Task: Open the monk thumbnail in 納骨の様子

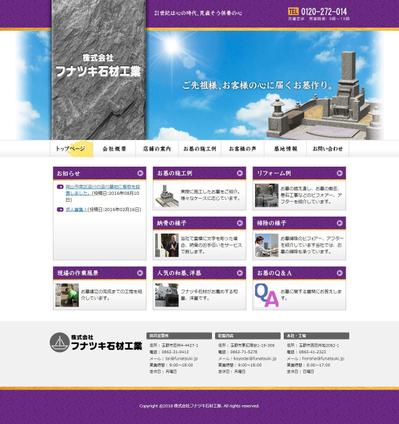Action: (x=167, y=245)
